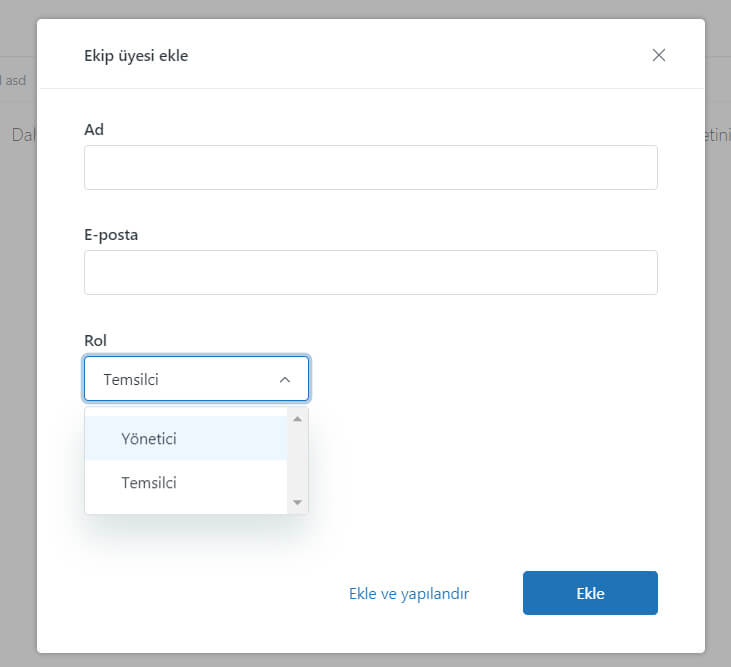Collapse the Rol list using the chevron arrow
Viewport: 731px width, 667px height.
coord(285,380)
